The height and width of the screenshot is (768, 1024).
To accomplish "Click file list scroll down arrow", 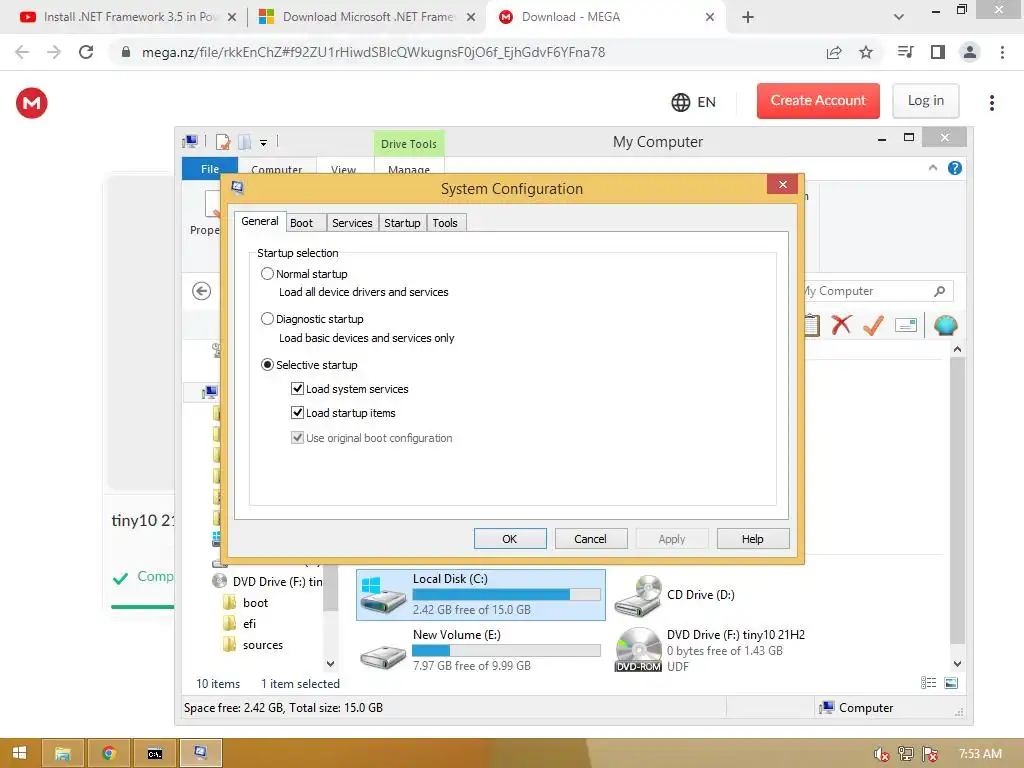I will point(957,664).
